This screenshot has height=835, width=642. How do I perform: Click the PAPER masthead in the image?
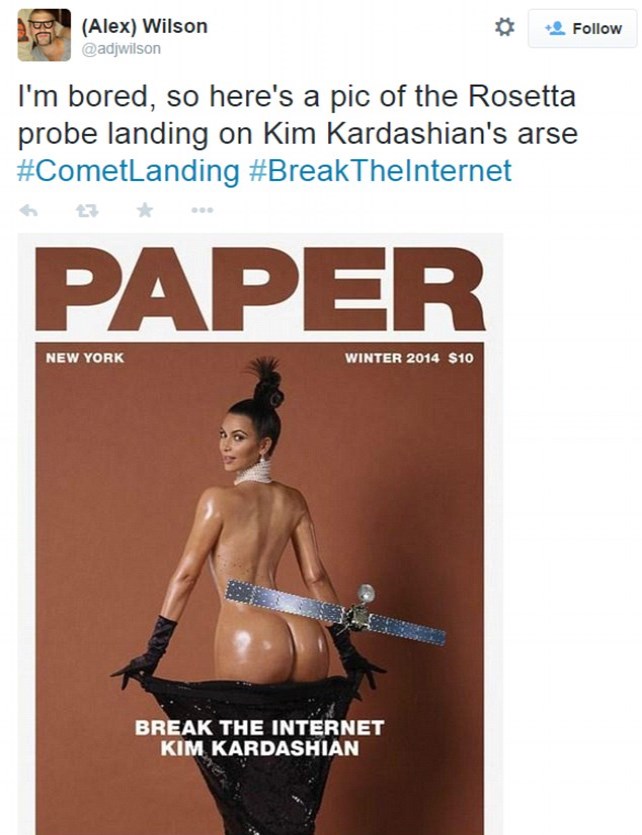tap(260, 288)
